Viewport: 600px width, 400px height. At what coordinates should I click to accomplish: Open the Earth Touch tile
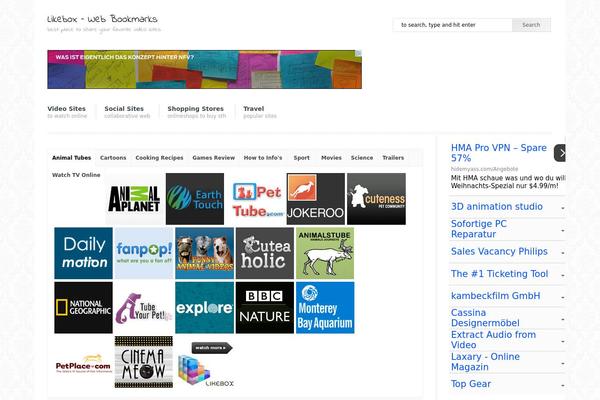click(x=195, y=199)
